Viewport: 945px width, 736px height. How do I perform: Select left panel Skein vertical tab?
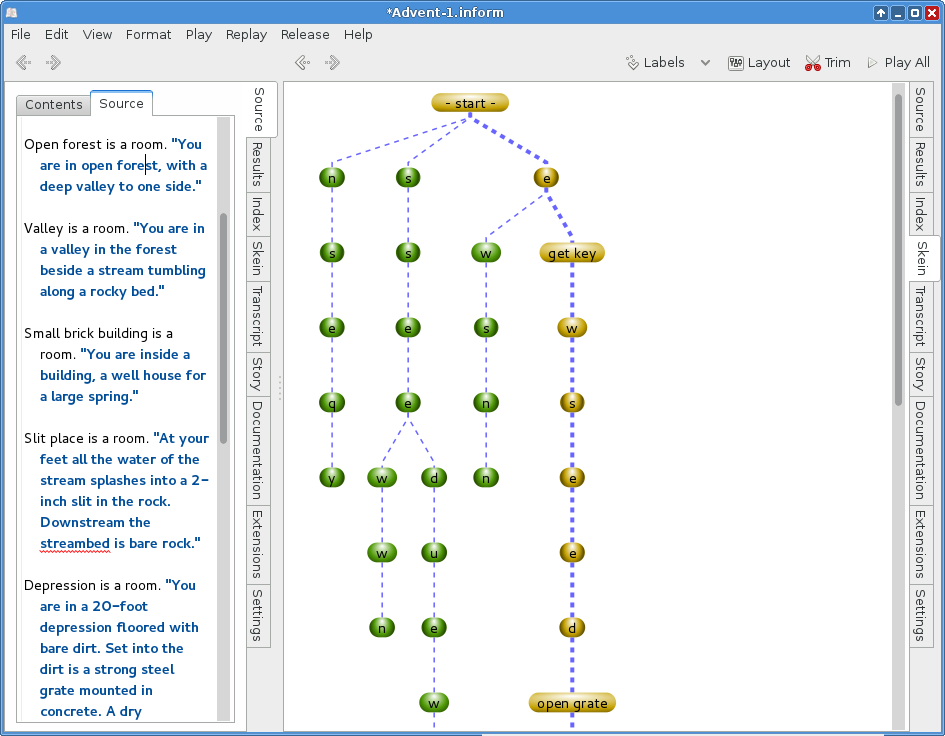[258, 259]
